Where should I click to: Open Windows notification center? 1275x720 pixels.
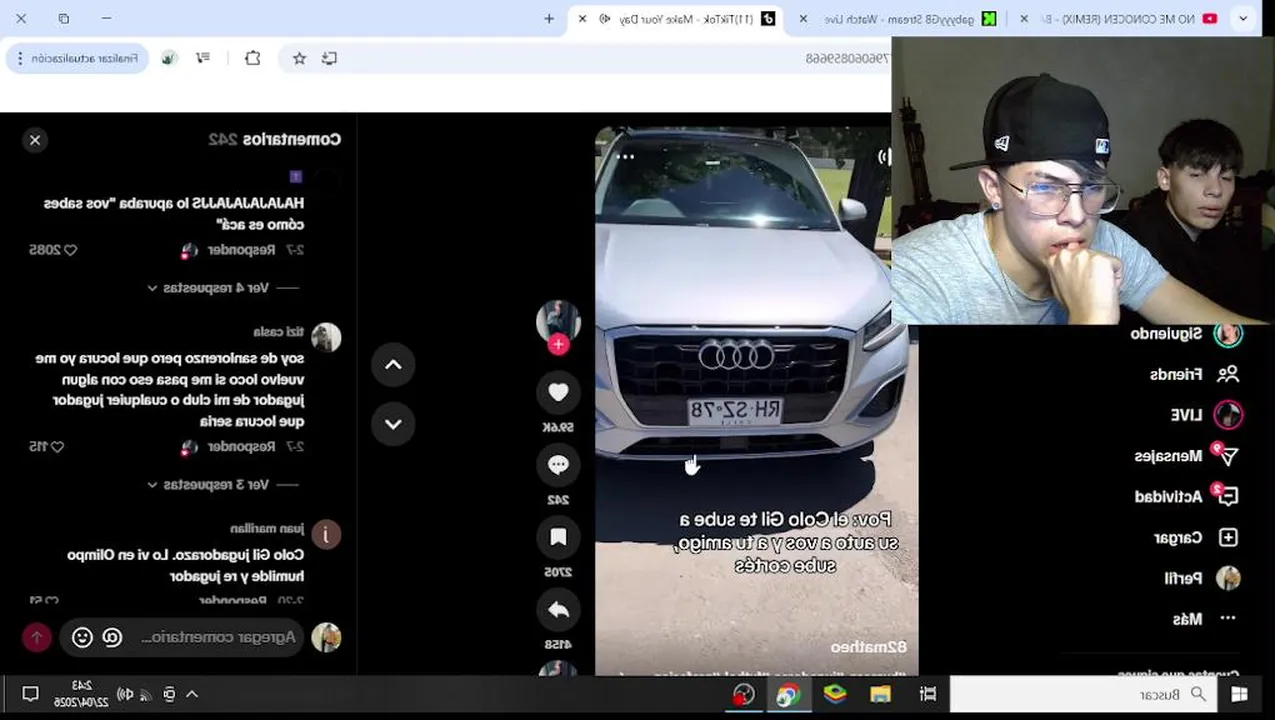point(30,694)
